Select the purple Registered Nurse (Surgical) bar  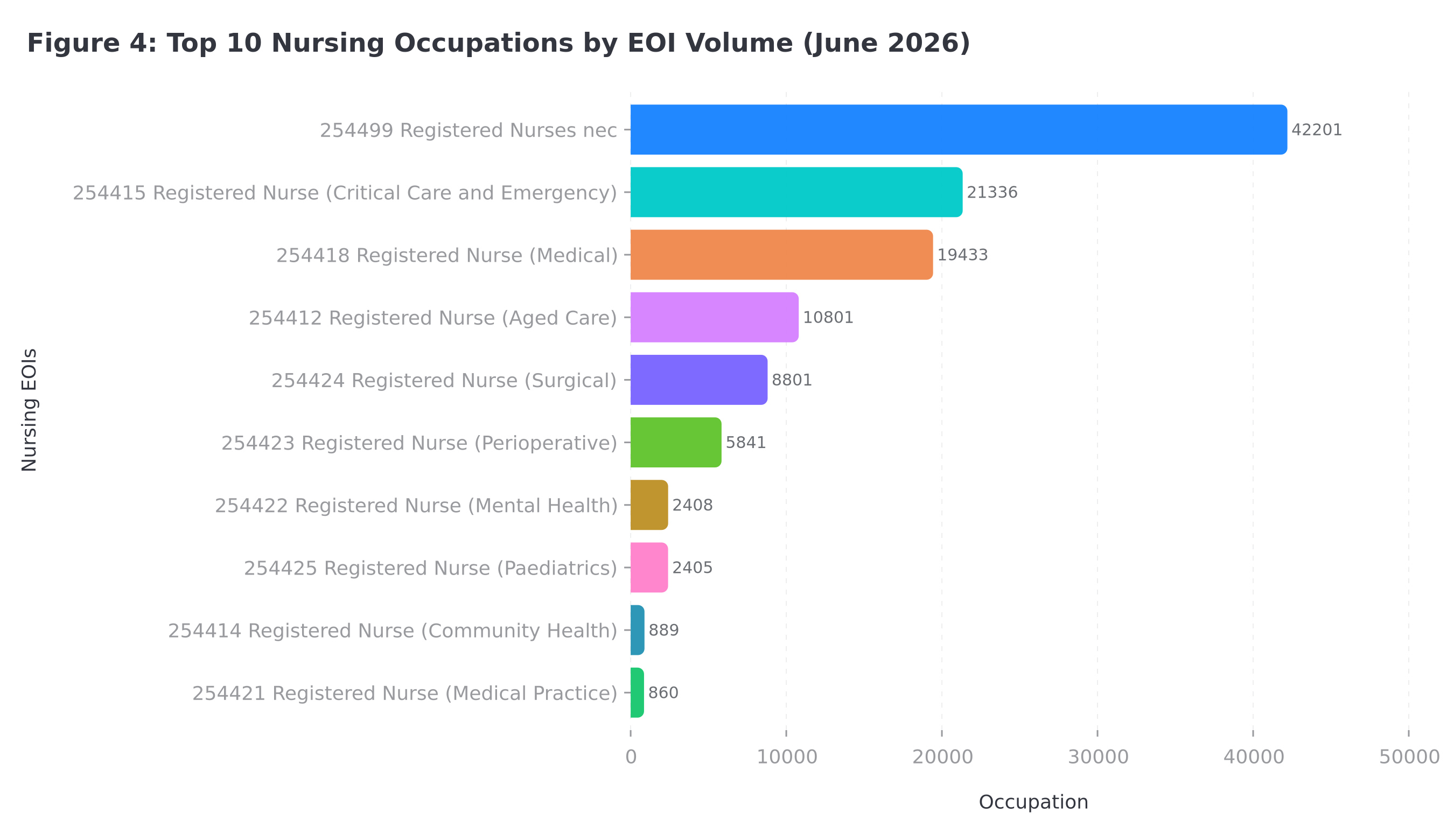699,380
